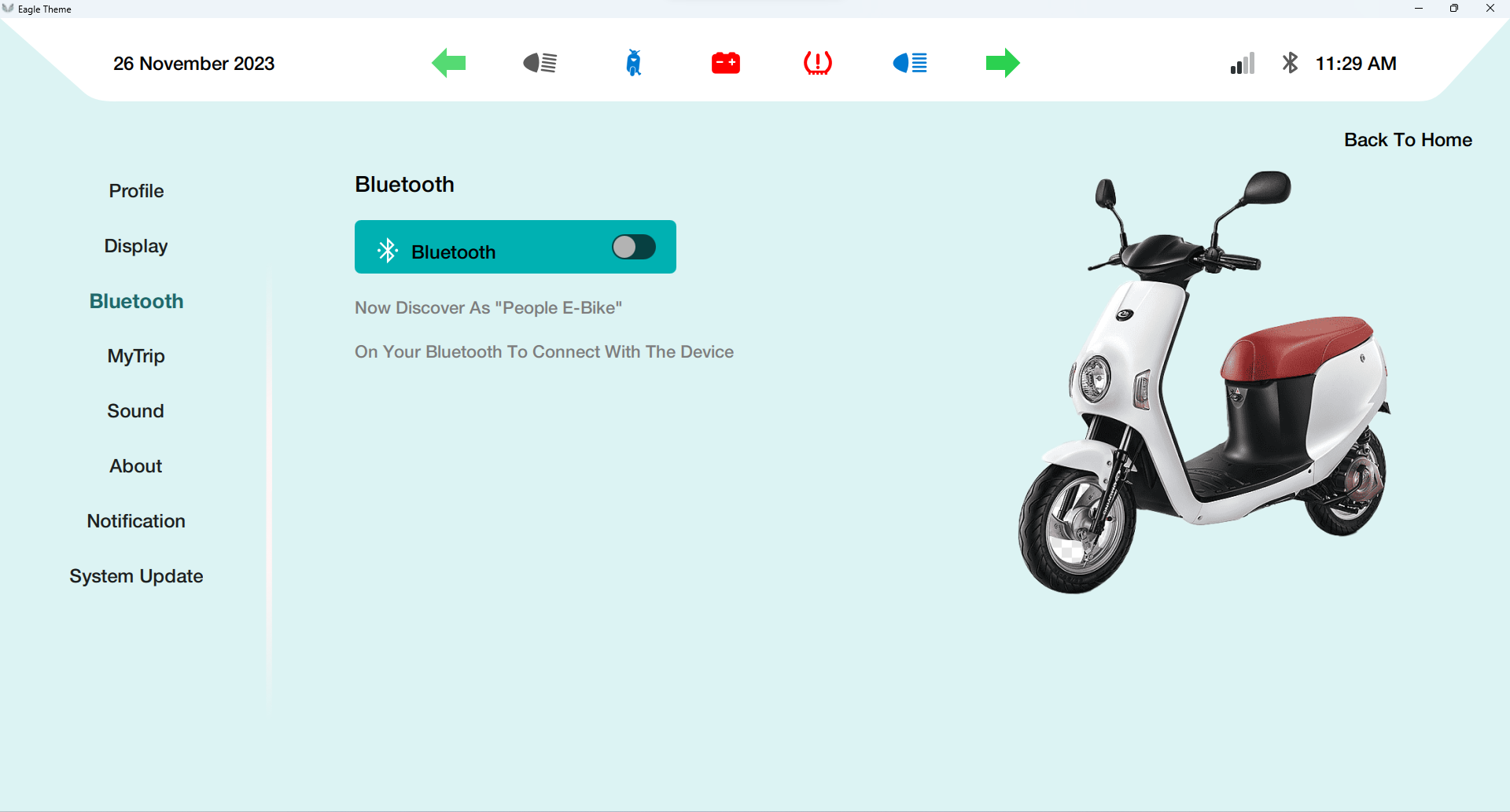Select Bluetooth in the settings sidebar
The image size is (1510, 812).
click(x=136, y=301)
